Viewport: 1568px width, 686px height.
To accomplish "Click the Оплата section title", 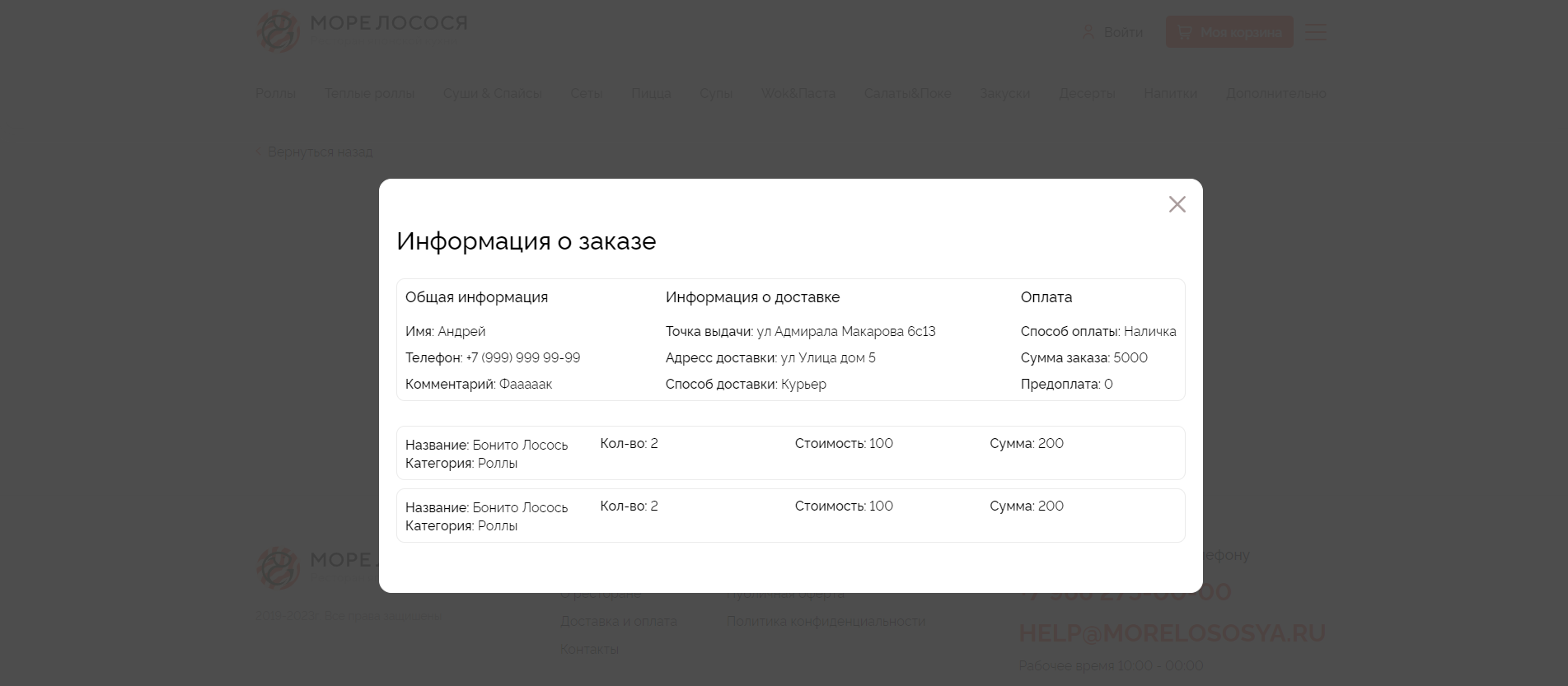I will [1046, 297].
